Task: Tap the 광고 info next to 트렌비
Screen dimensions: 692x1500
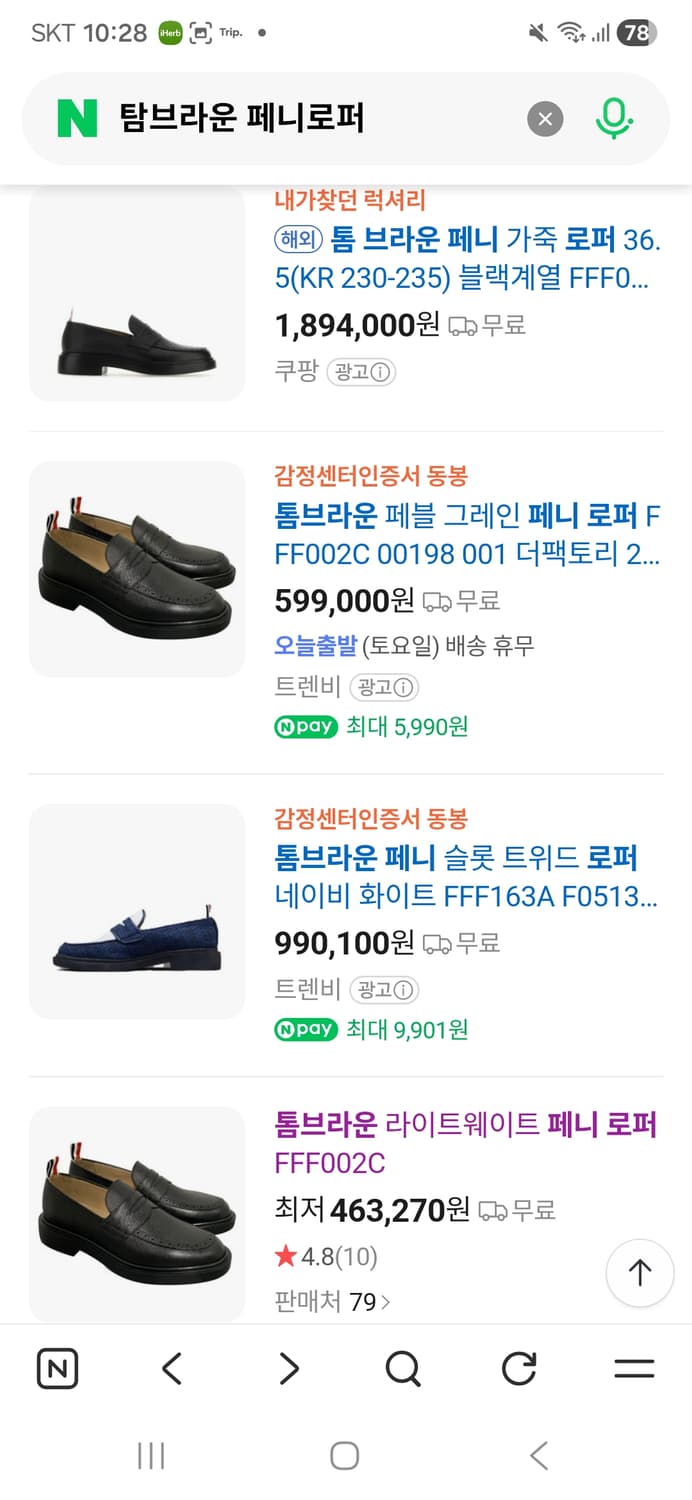Action: (385, 688)
